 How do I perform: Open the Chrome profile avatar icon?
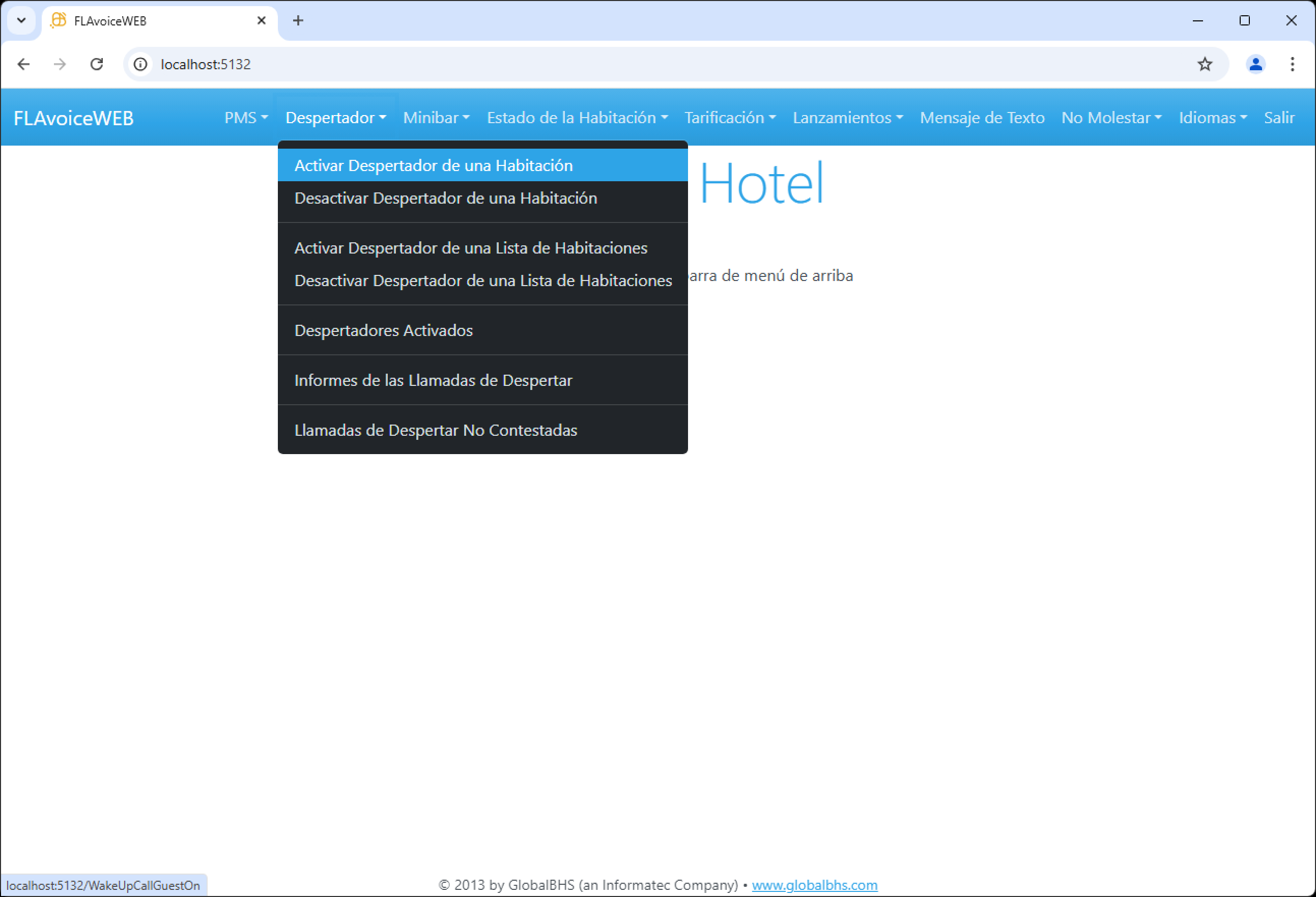1255,64
